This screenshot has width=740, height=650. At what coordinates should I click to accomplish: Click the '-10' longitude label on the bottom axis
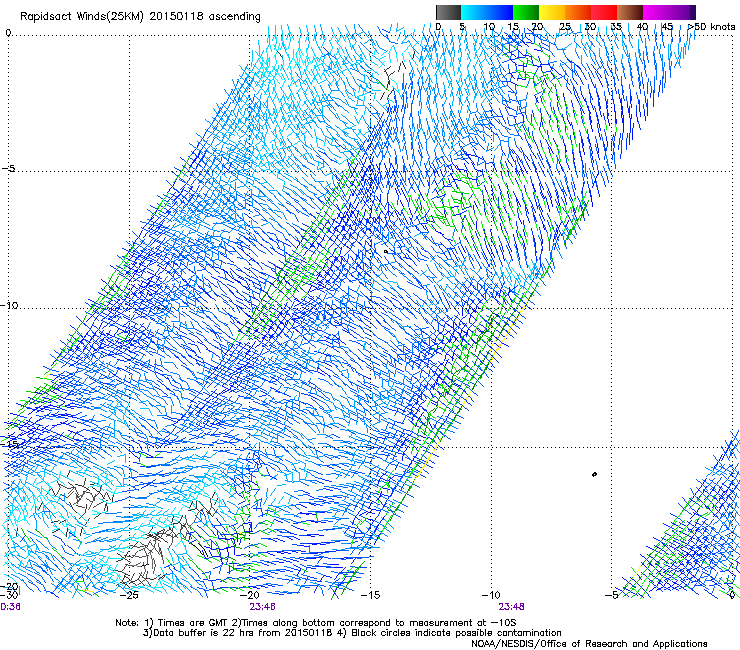[491, 595]
